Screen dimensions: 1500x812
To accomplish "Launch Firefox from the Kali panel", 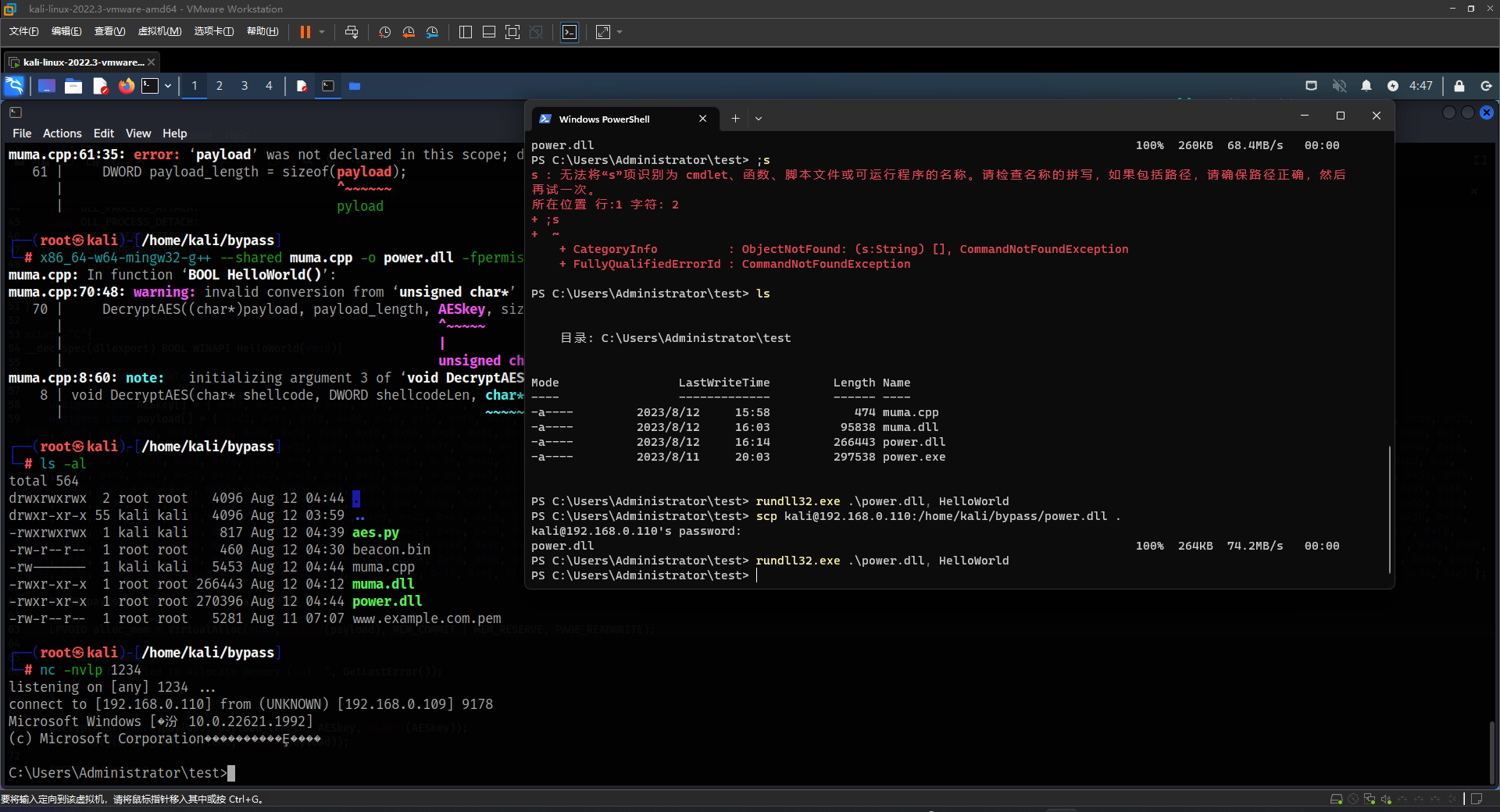I will pos(126,86).
